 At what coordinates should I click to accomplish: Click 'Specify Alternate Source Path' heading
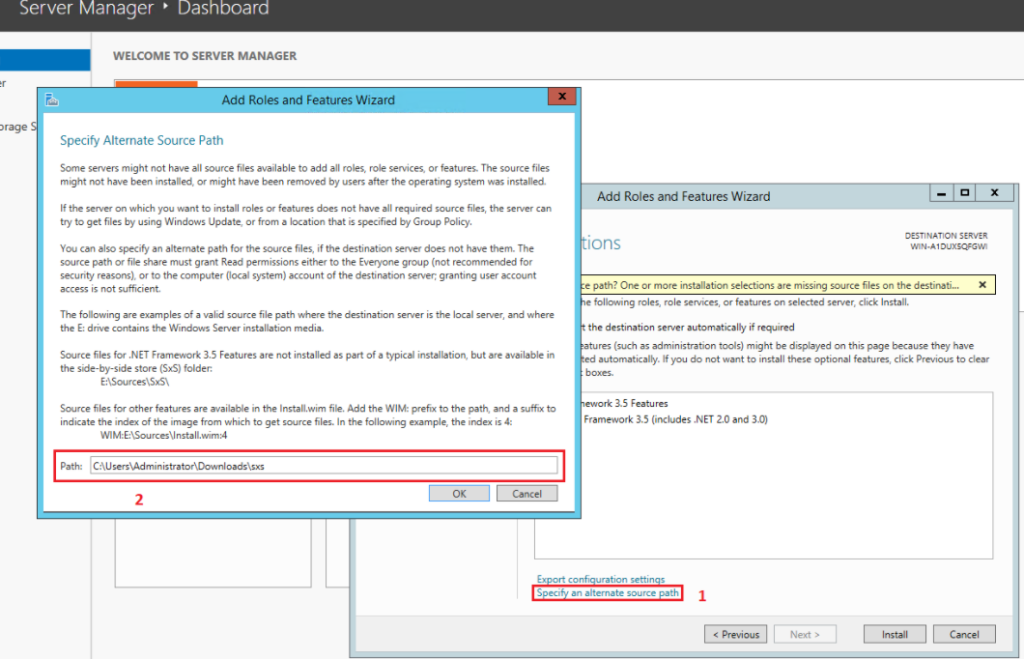(x=142, y=140)
